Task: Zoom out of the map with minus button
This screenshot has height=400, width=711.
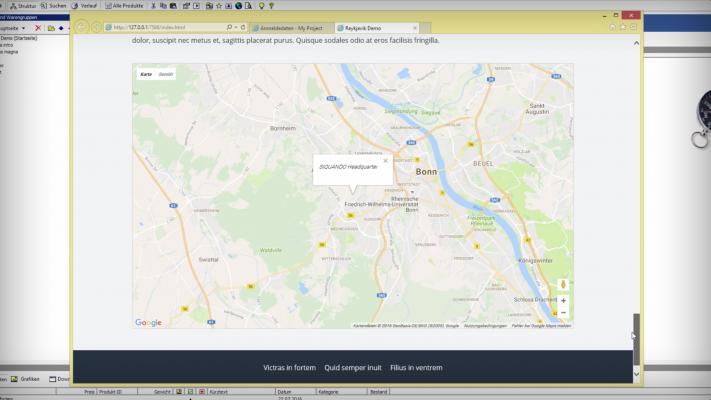Action: tap(563, 313)
